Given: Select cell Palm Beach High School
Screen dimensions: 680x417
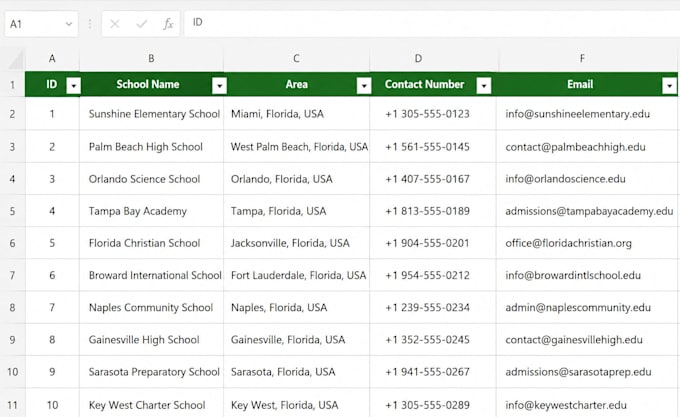Looking at the screenshot, I should tap(151, 147).
